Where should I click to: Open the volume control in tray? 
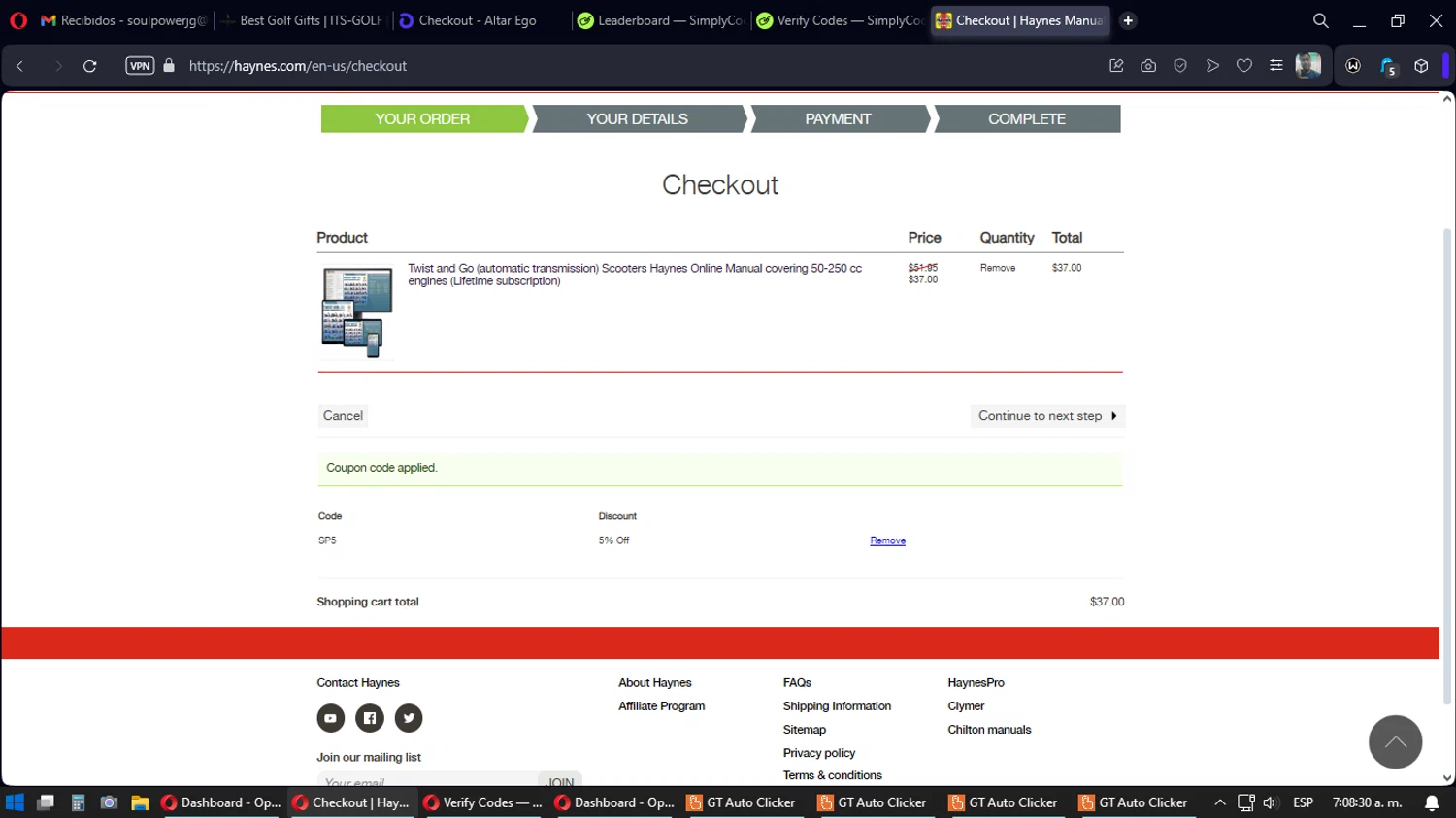[x=1270, y=802]
